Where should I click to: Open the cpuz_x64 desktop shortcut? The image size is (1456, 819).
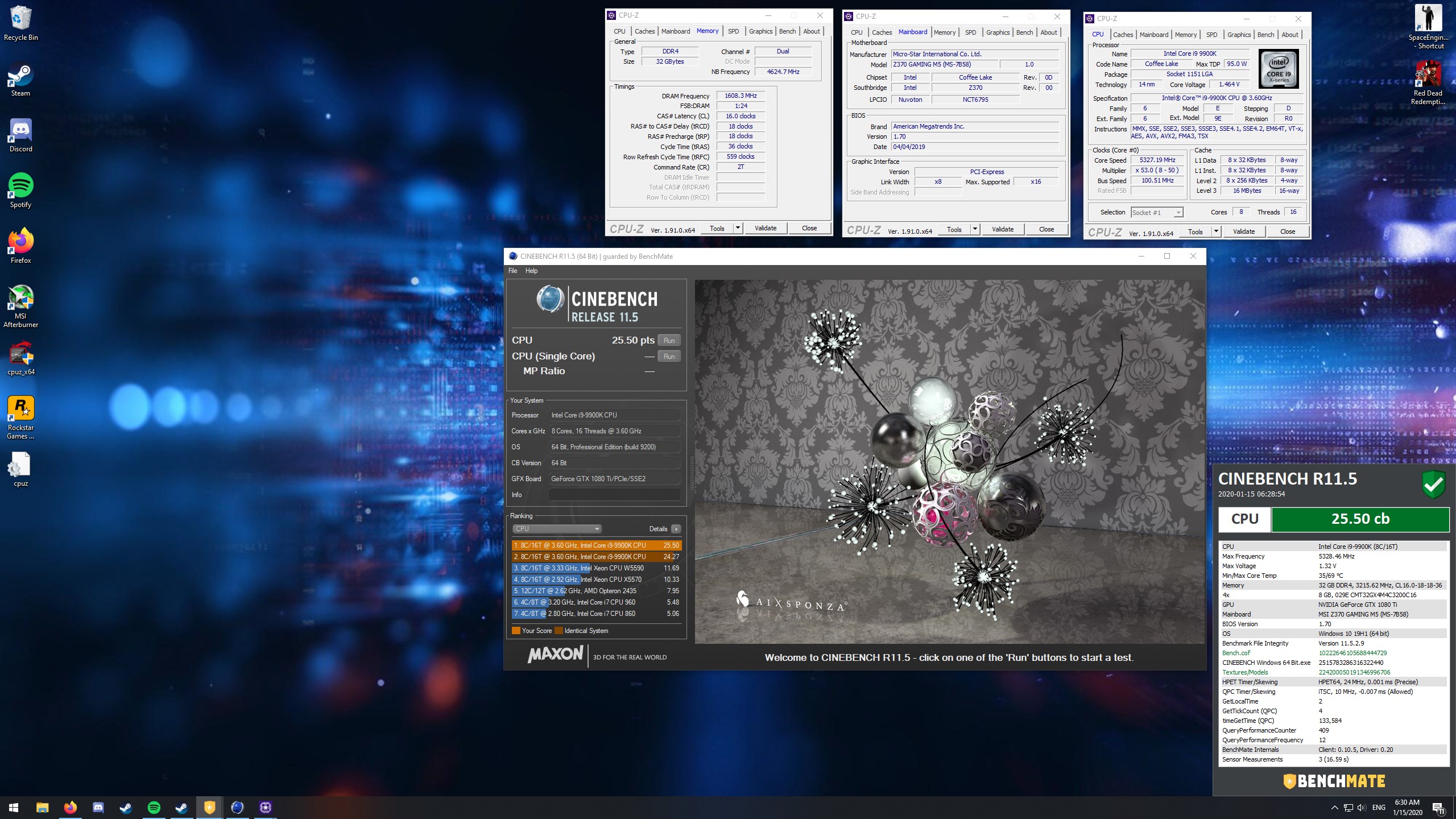pos(21,358)
